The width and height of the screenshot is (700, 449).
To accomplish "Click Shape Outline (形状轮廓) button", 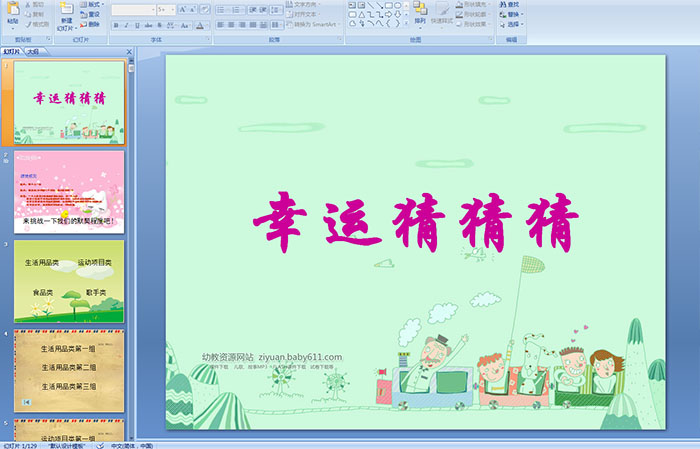I will pyautogui.click(x=471, y=14).
